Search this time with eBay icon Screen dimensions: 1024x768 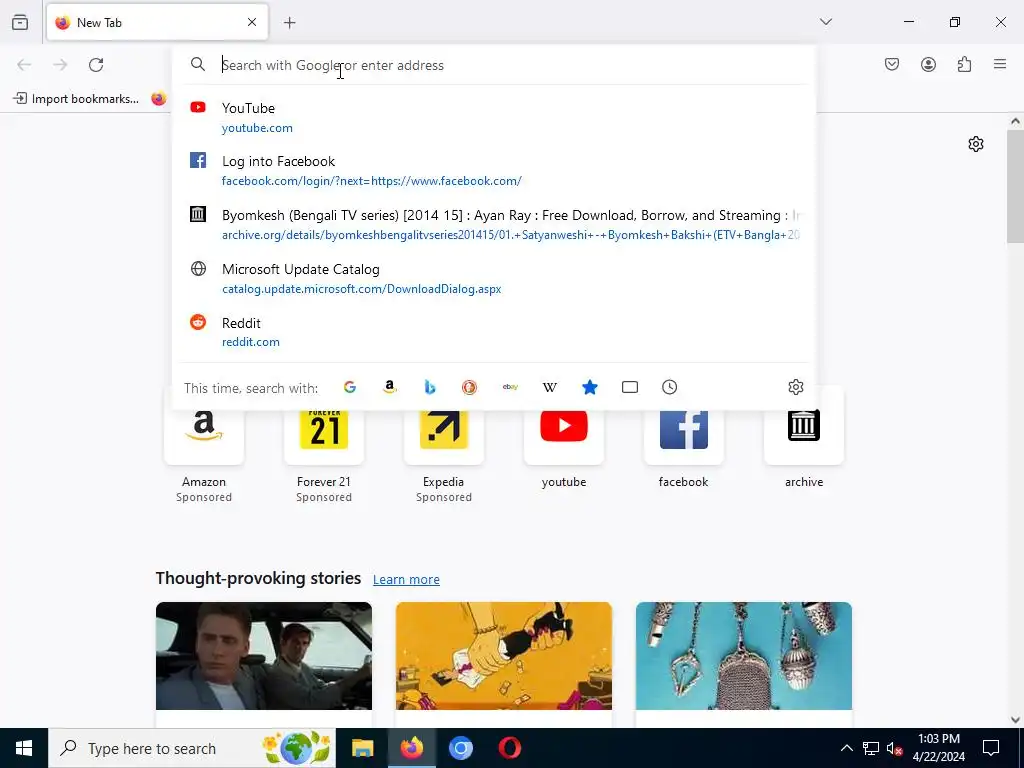(510, 387)
